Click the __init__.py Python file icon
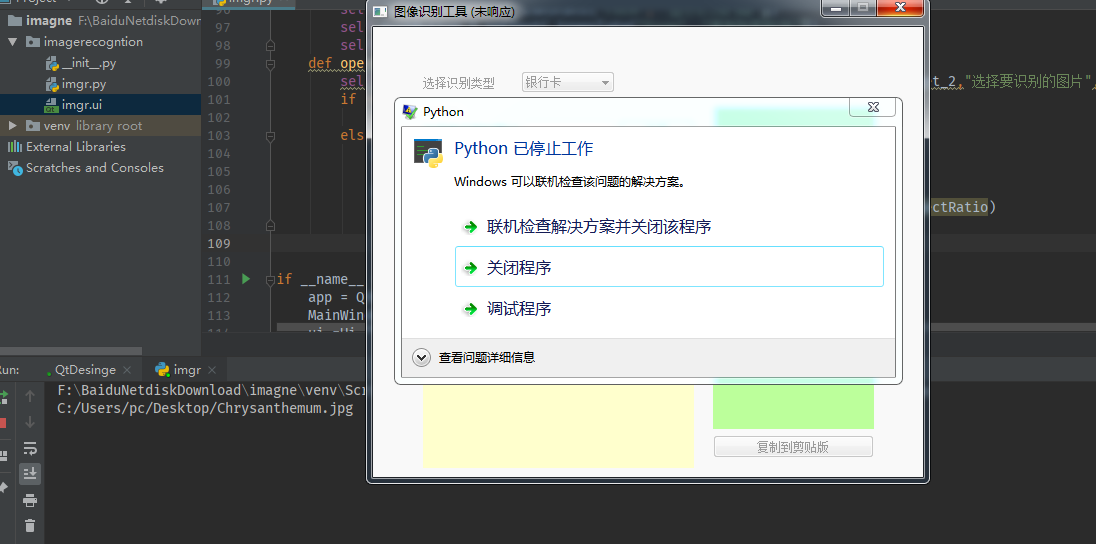 [x=52, y=63]
